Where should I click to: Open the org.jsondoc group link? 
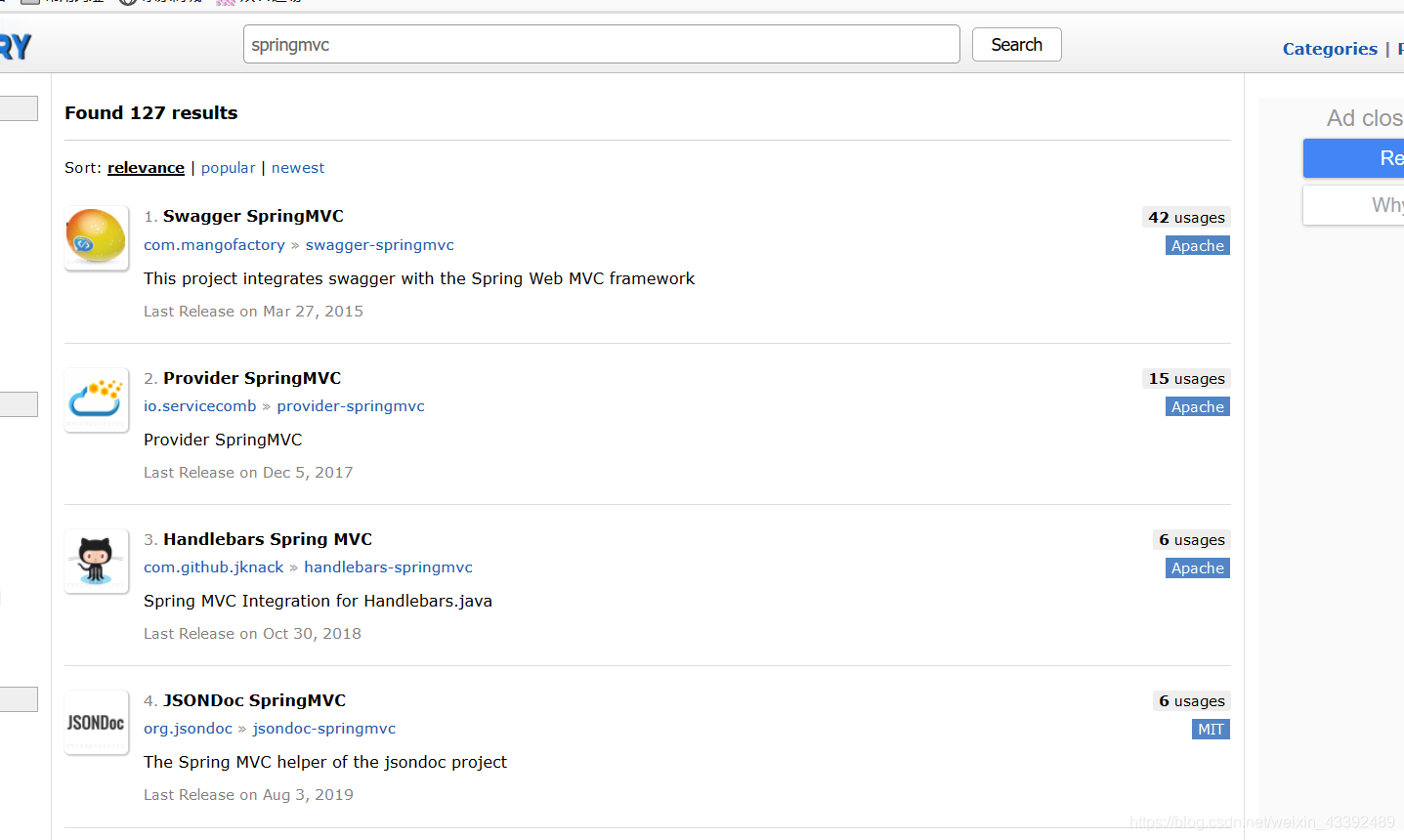tap(188, 729)
